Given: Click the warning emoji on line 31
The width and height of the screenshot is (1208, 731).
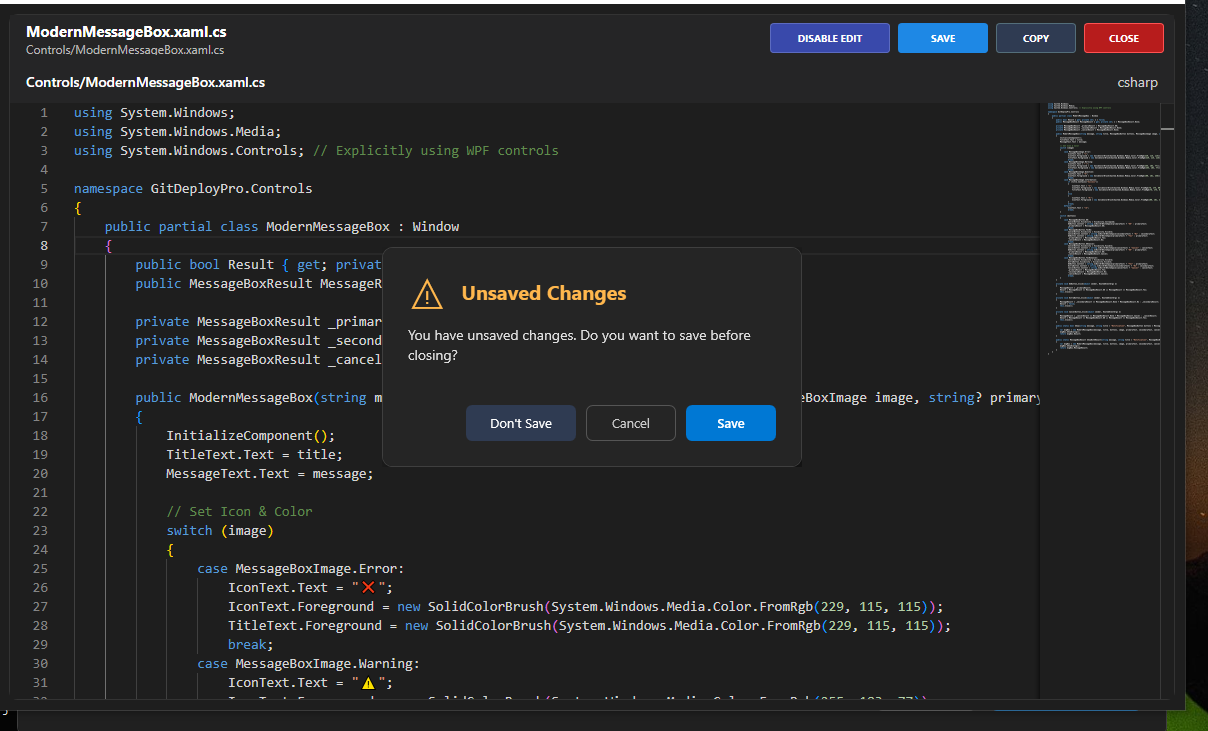Looking at the screenshot, I should coord(369,683).
